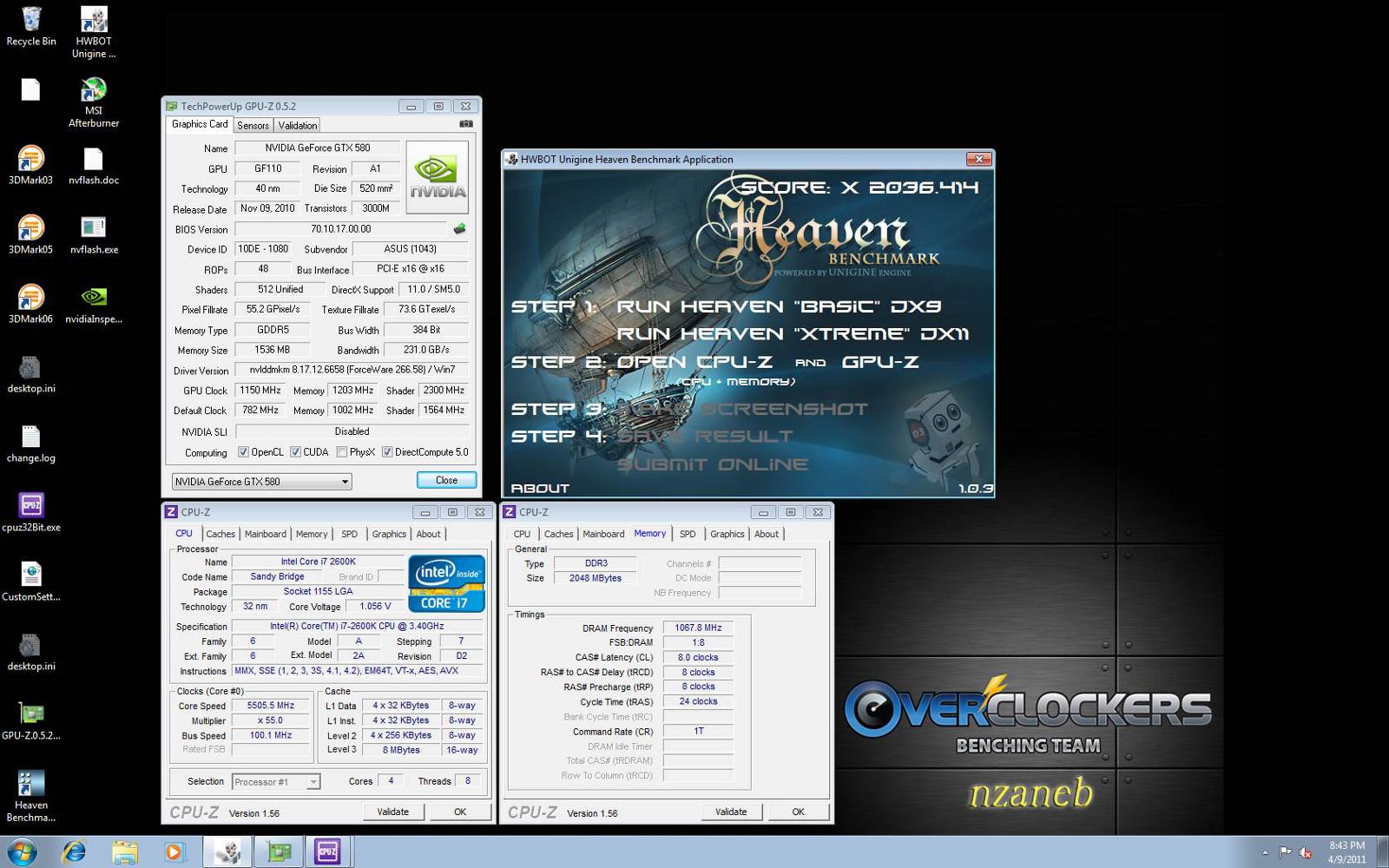This screenshot has width=1389, height=868.
Task: Open Caches tab in left CPU-Z window
Action: point(220,534)
